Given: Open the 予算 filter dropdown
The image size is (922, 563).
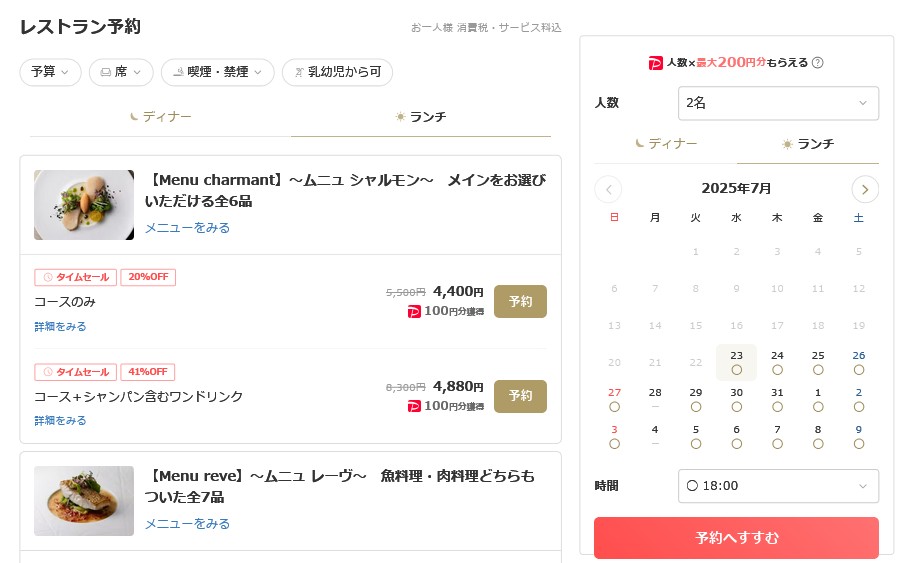Looking at the screenshot, I should tap(51, 72).
